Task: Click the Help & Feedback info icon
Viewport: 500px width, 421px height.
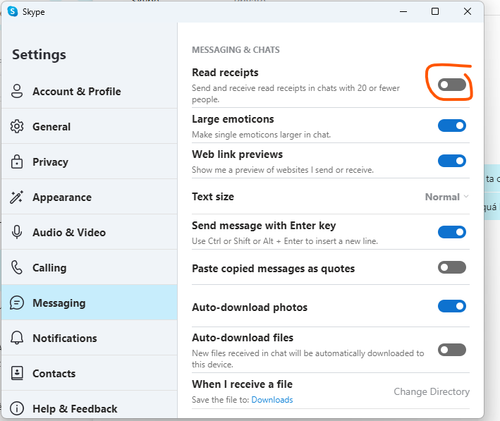Action: pyautogui.click(x=17, y=408)
